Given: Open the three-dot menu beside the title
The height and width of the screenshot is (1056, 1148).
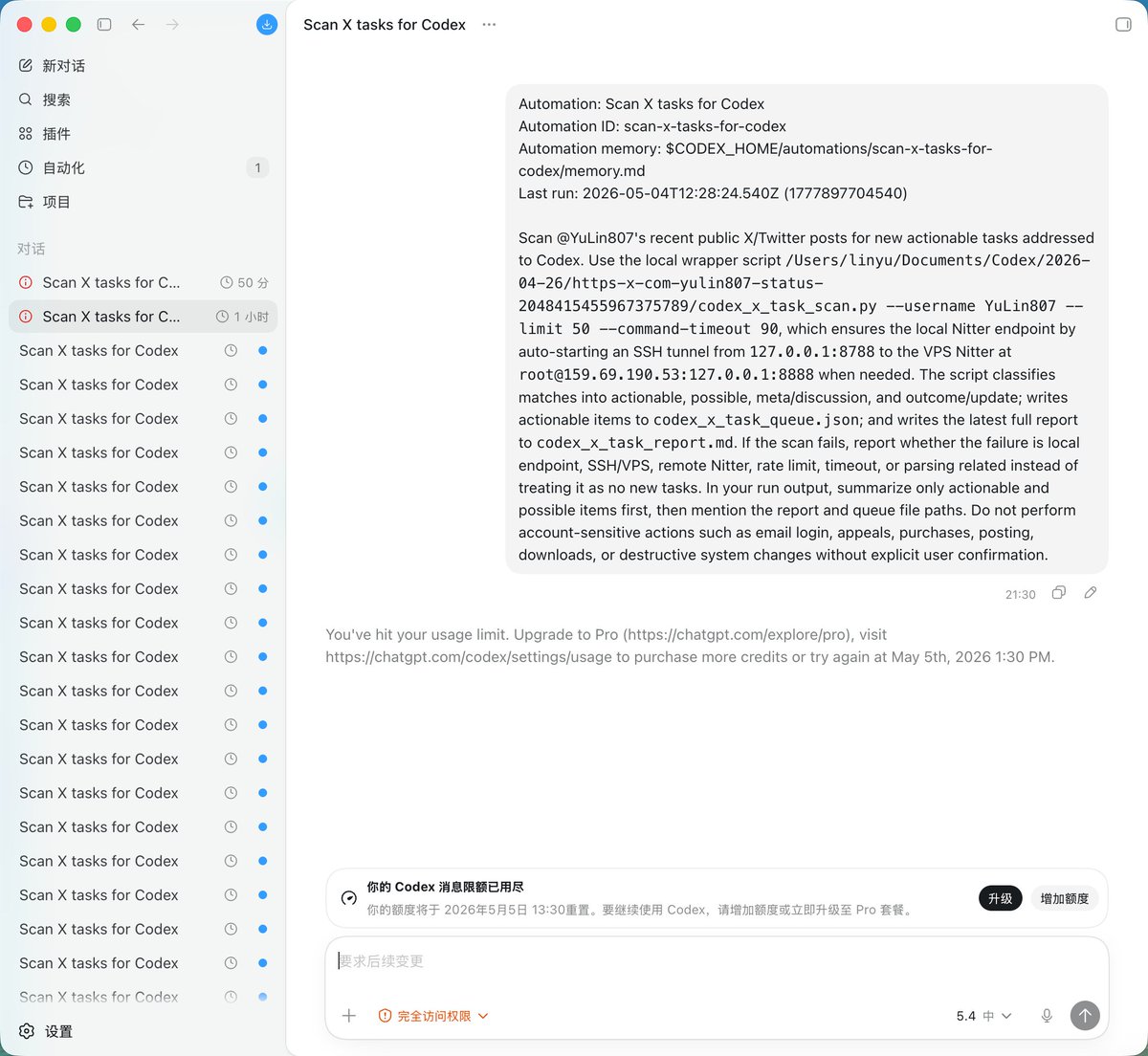Looking at the screenshot, I should (489, 24).
